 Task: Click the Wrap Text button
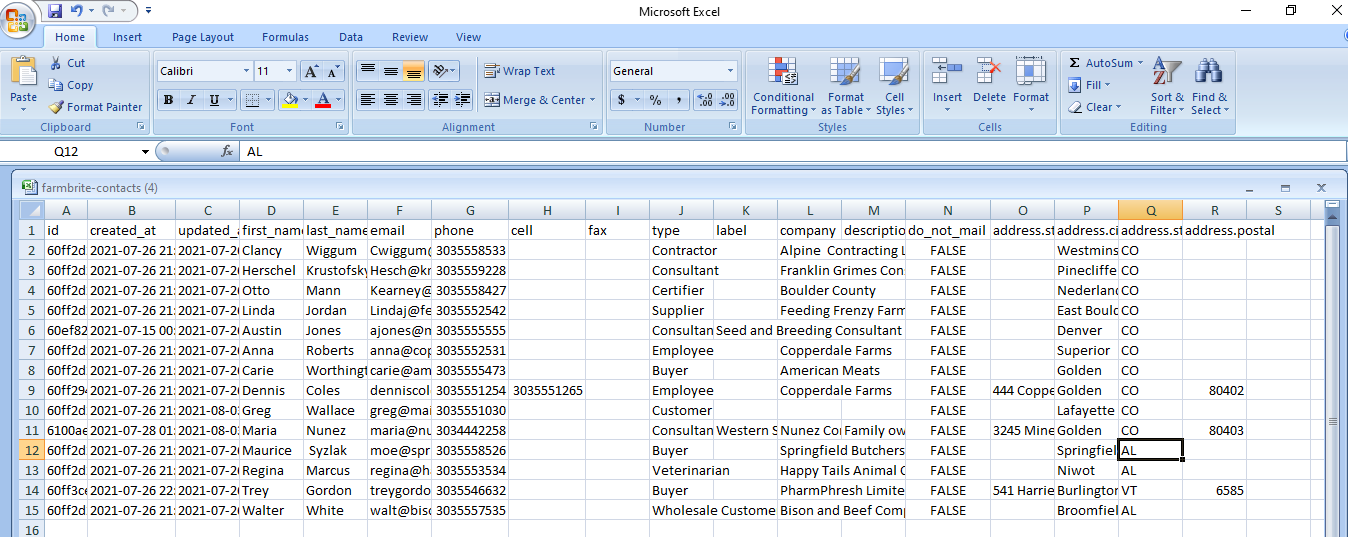click(520, 71)
